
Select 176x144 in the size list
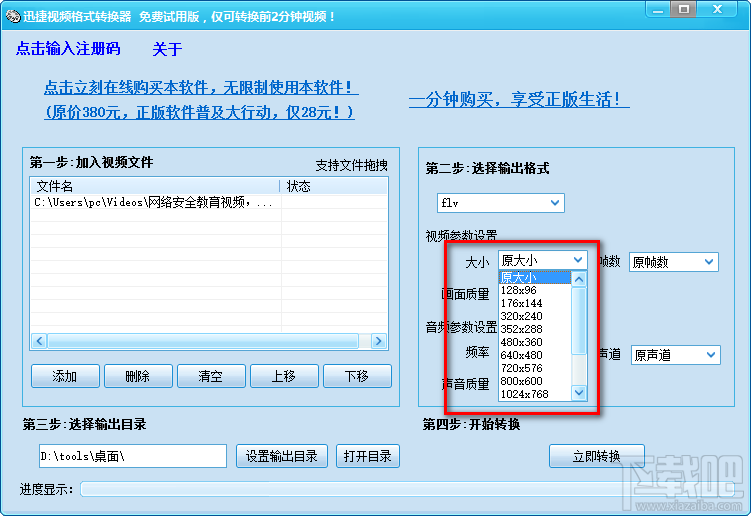click(535, 303)
